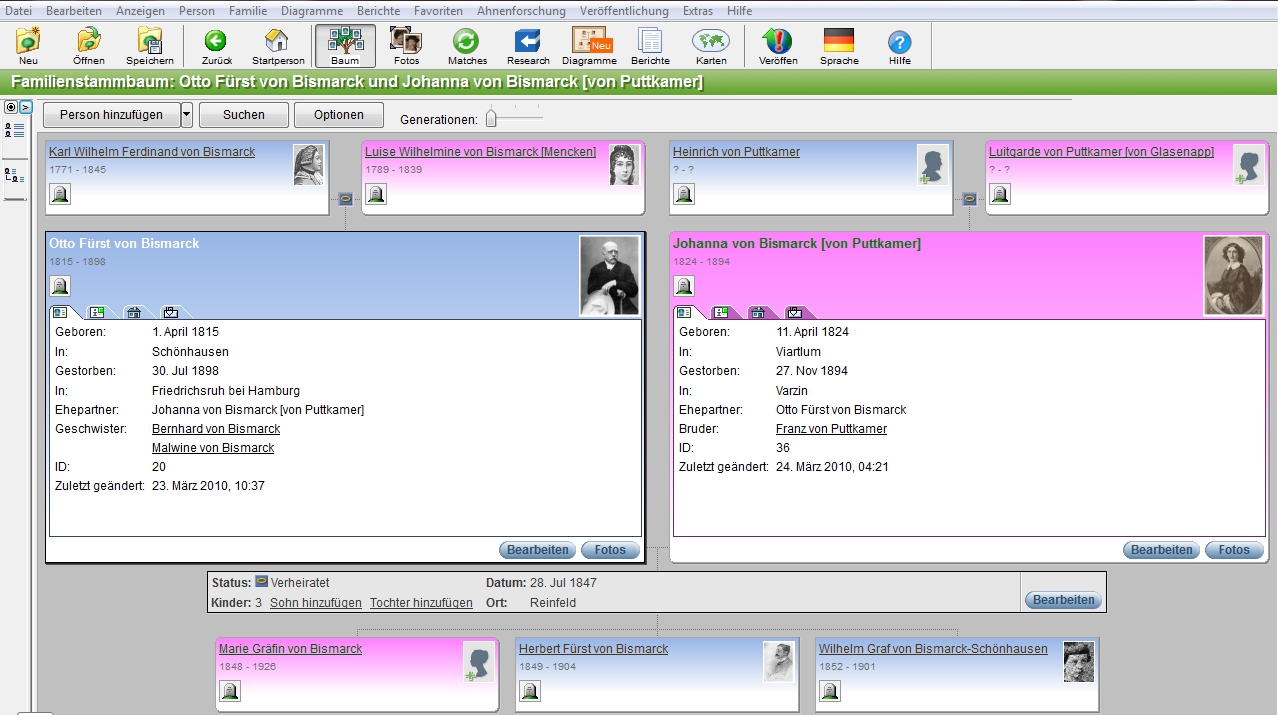Click Sohn hinzufügen link
Screen dimensions: 1278x715
(316, 603)
